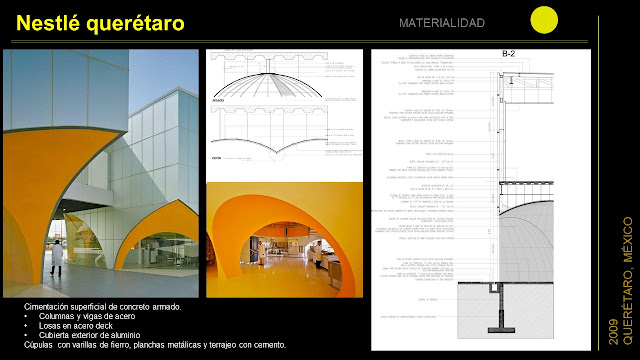The image size is (640, 360).
Task: Select the building exterior photo with orange arches
Action: 101,173
